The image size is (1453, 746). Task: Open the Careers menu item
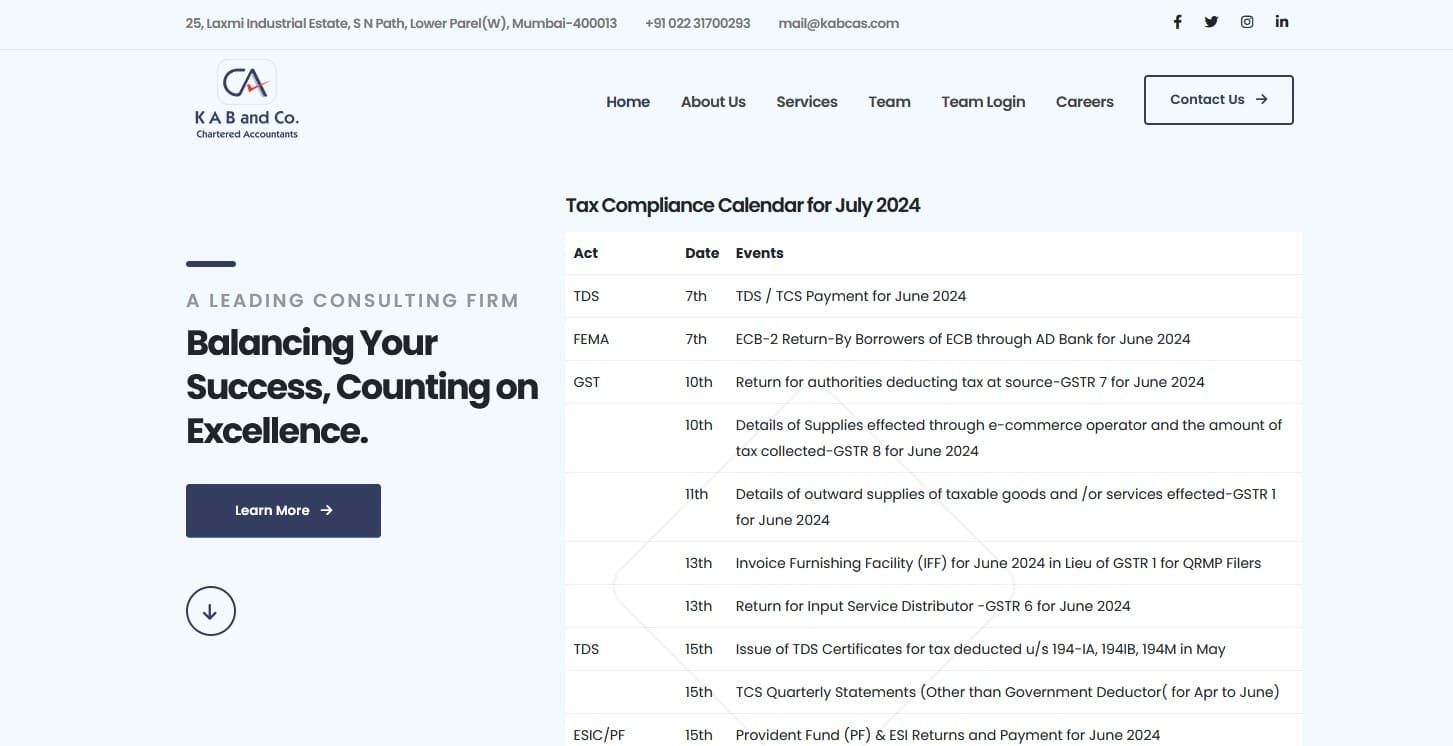coord(1085,102)
